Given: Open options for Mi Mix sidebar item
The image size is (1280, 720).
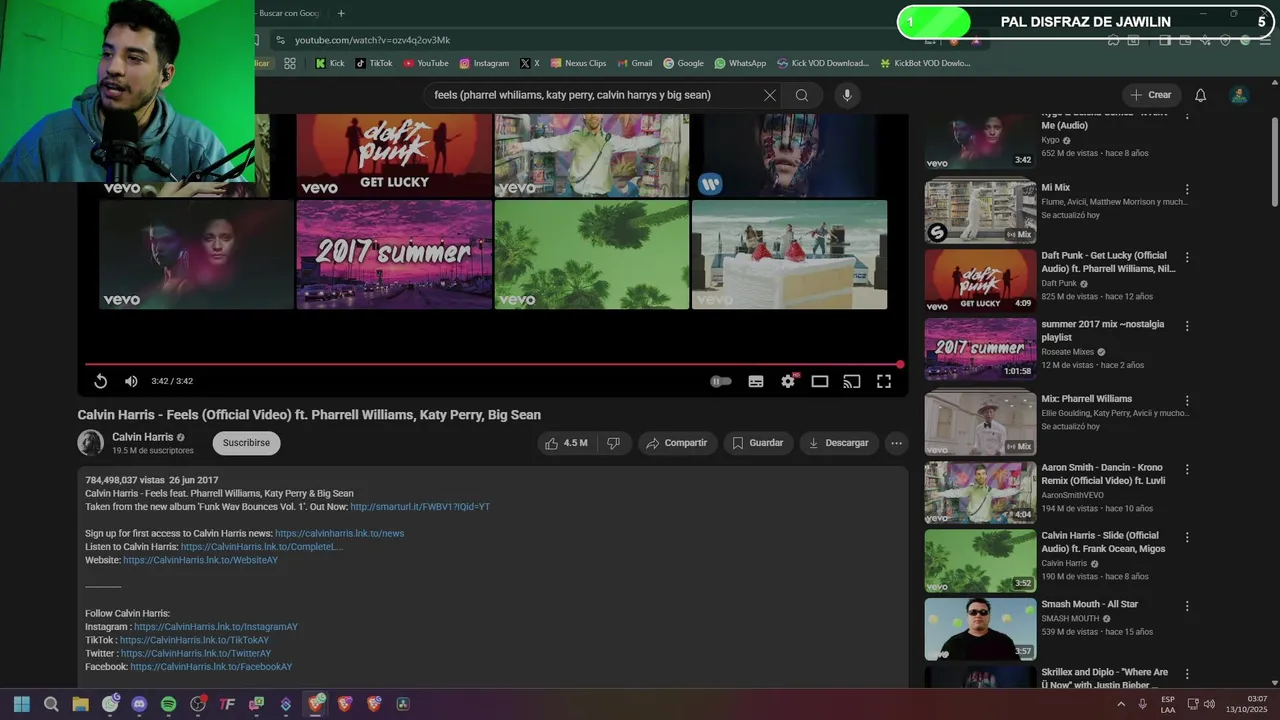Looking at the screenshot, I should [1187, 189].
